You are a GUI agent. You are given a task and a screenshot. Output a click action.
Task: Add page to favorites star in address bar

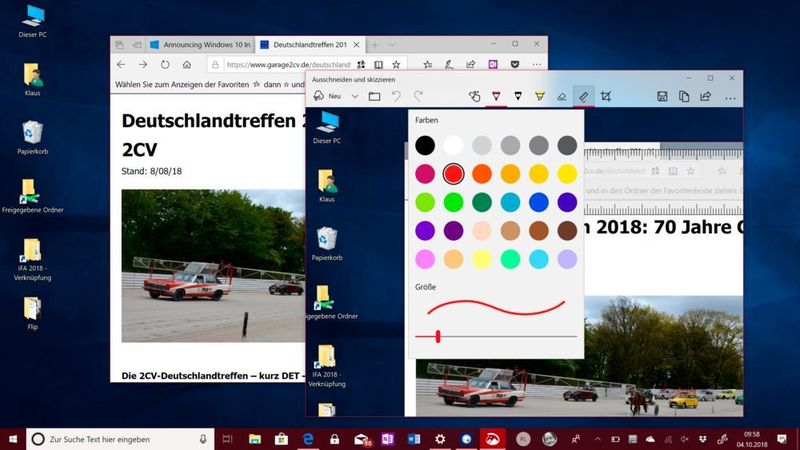coord(396,65)
